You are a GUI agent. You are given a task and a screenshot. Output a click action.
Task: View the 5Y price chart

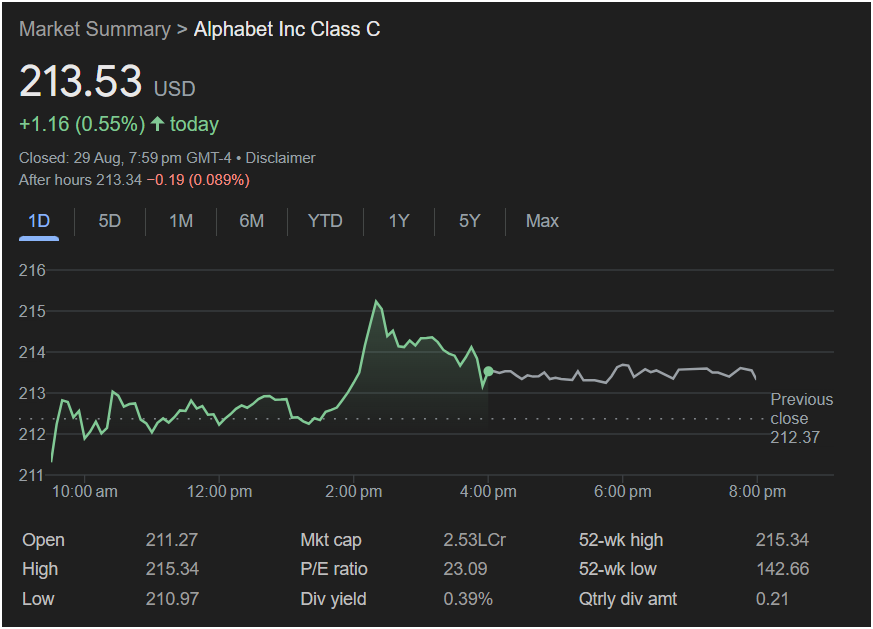point(470,221)
